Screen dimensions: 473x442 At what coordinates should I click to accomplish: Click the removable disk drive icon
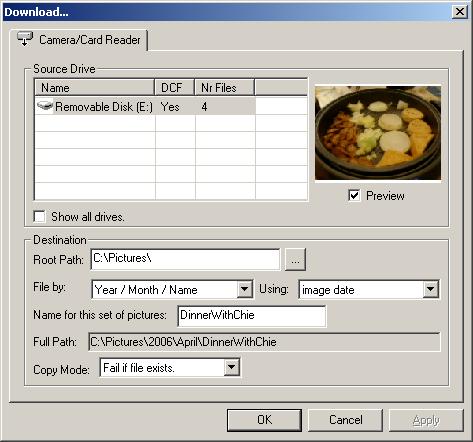(45, 106)
